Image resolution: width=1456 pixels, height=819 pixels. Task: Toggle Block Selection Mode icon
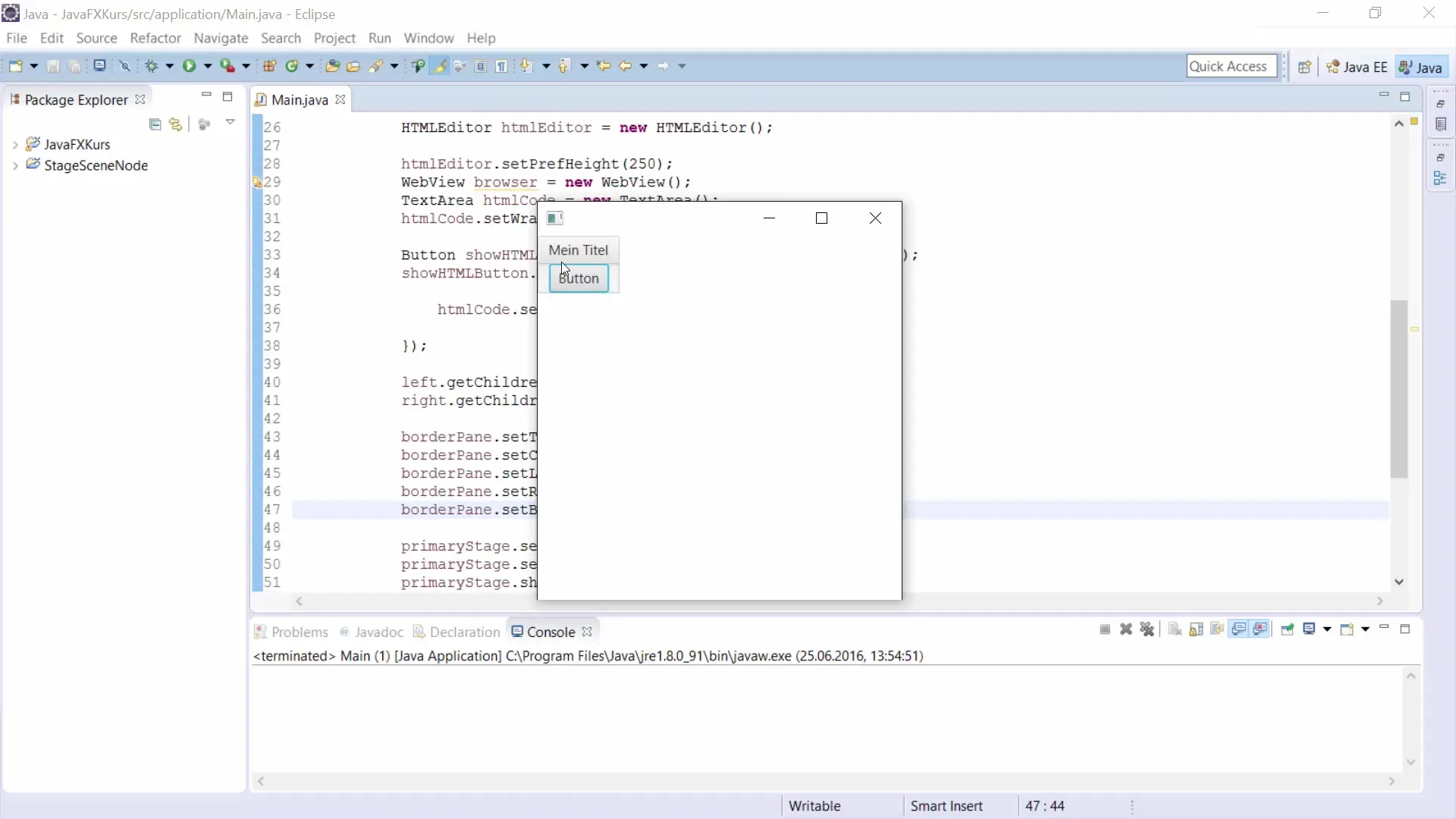(481, 66)
